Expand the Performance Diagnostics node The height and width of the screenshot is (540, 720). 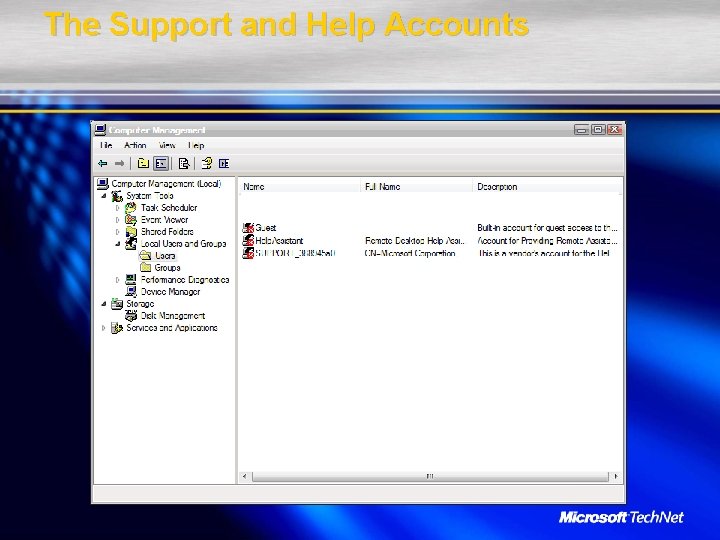[x=118, y=279]
